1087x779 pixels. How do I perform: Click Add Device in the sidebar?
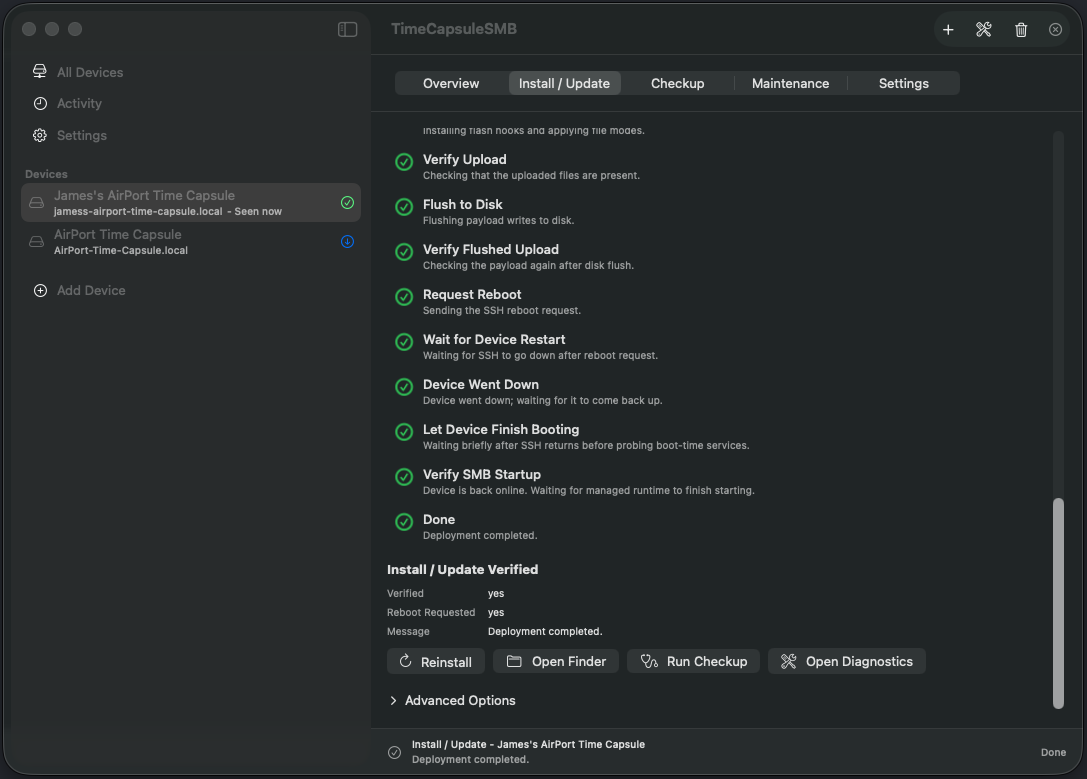[x=91, y=290]
